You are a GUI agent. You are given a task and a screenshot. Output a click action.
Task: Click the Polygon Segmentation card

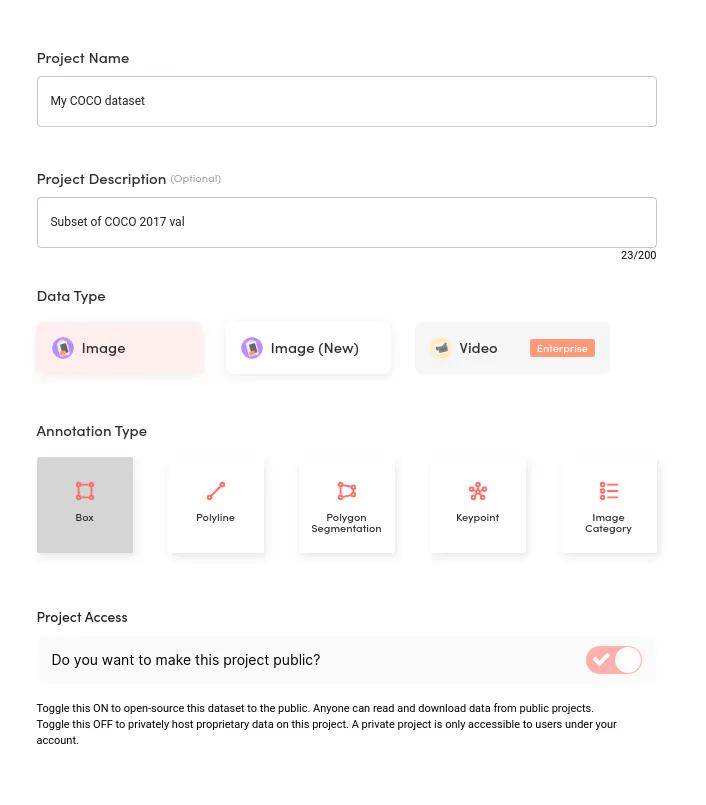346,505
